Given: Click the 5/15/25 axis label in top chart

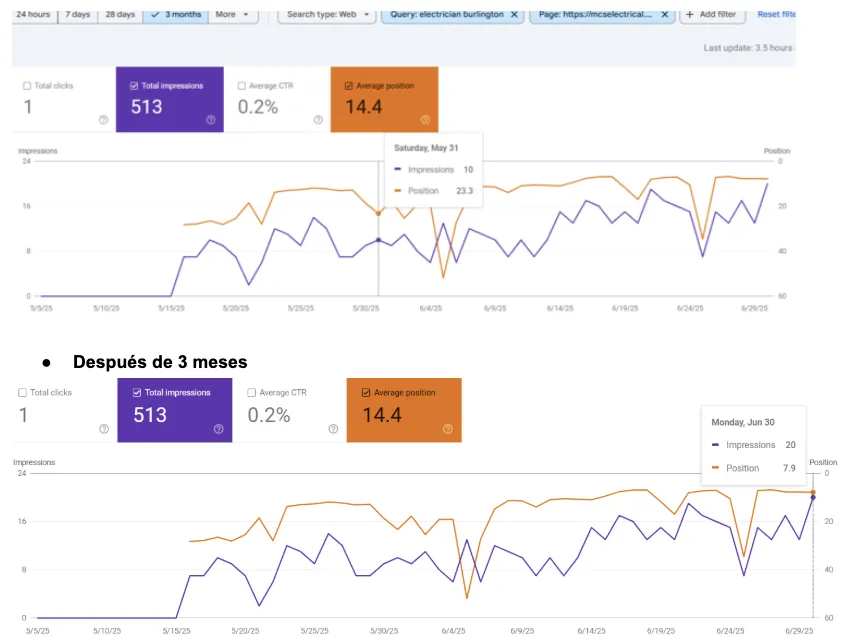Looking at the screenshot, I should (x=171, y=308).
